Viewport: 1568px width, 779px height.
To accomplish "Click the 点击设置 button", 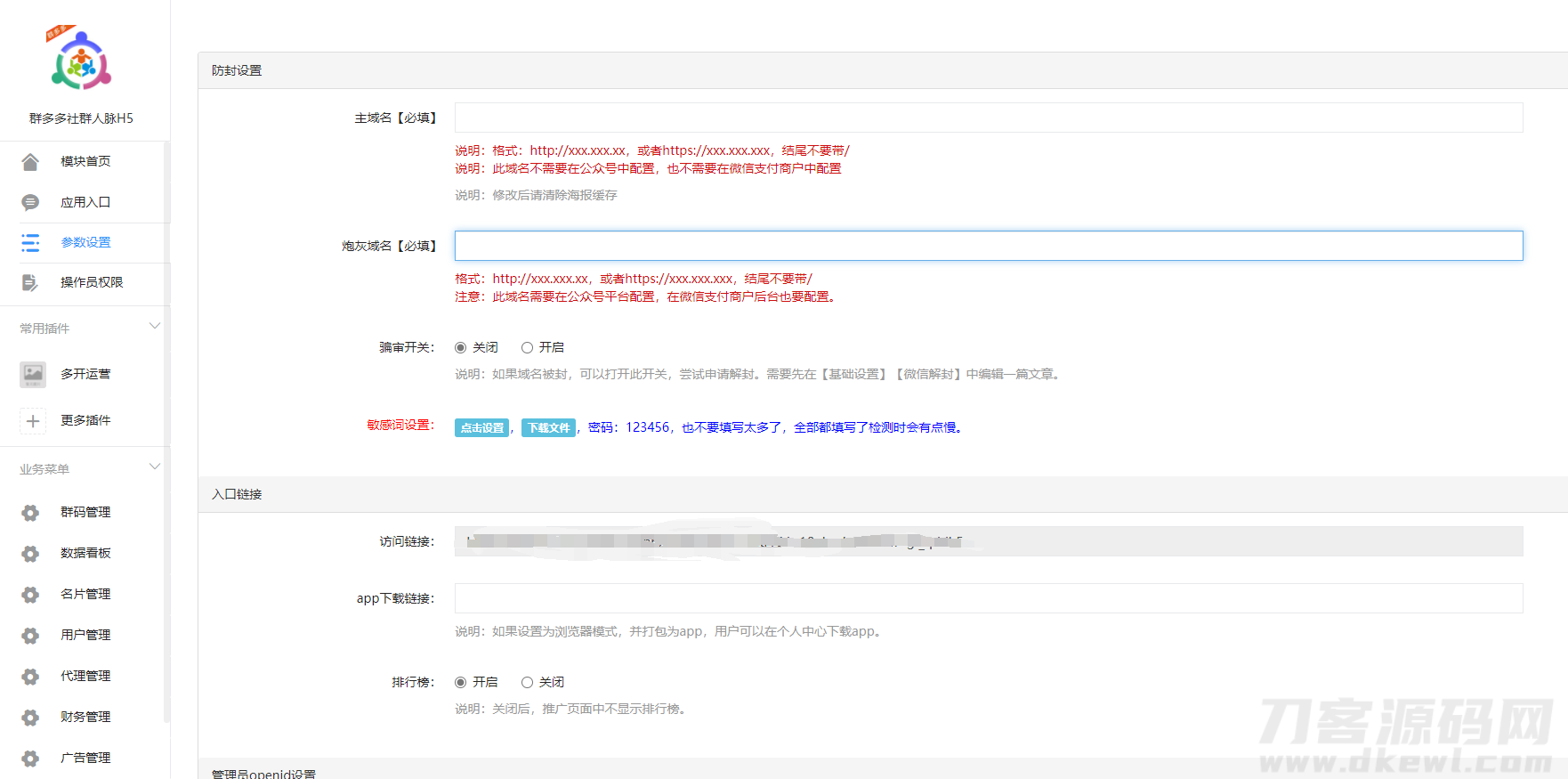I will (481, 427).
